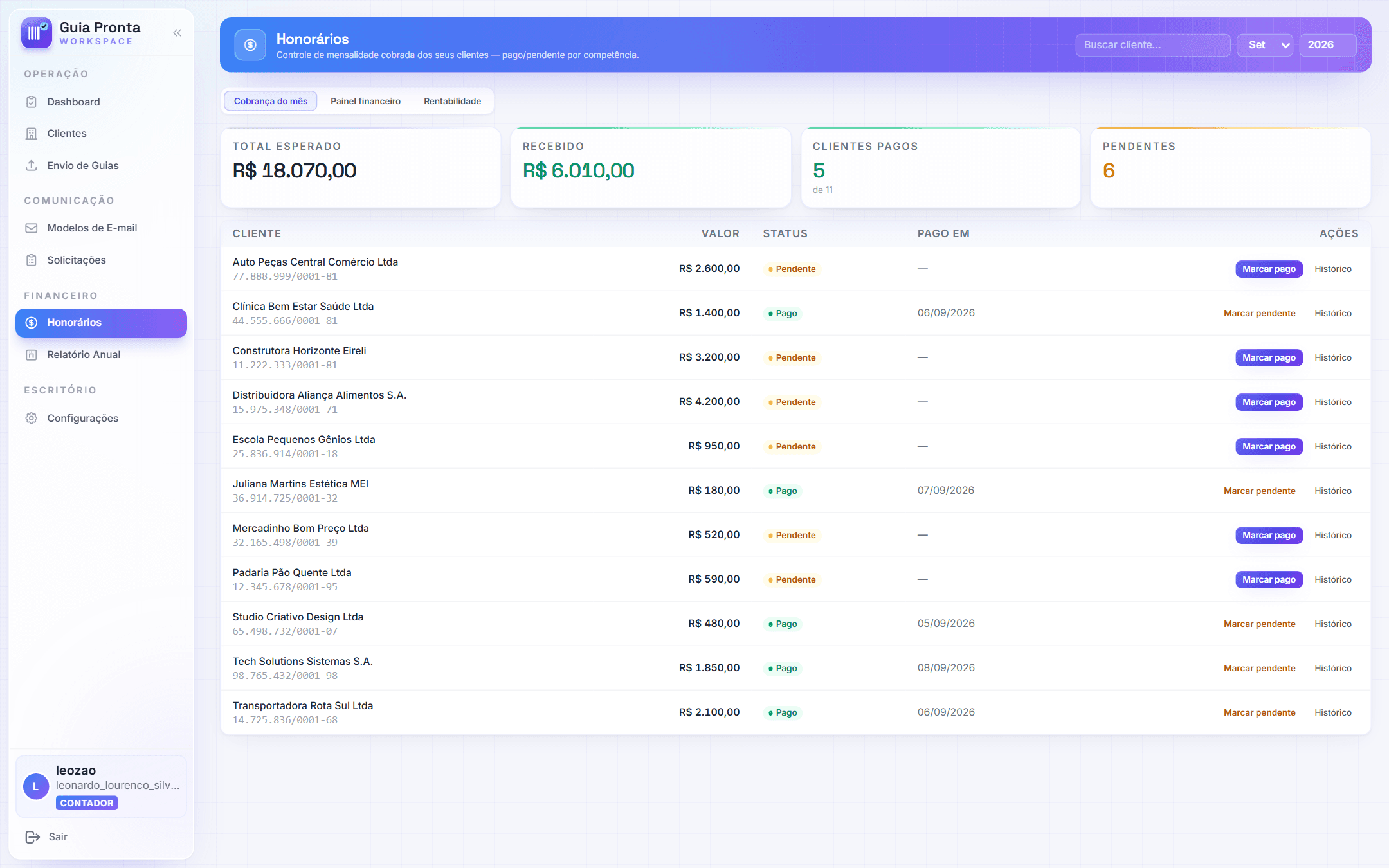Open Histórico for Escola Pequenos Gênios
This screenshot has height=868, width=1389.
(x=1332, y=446)
